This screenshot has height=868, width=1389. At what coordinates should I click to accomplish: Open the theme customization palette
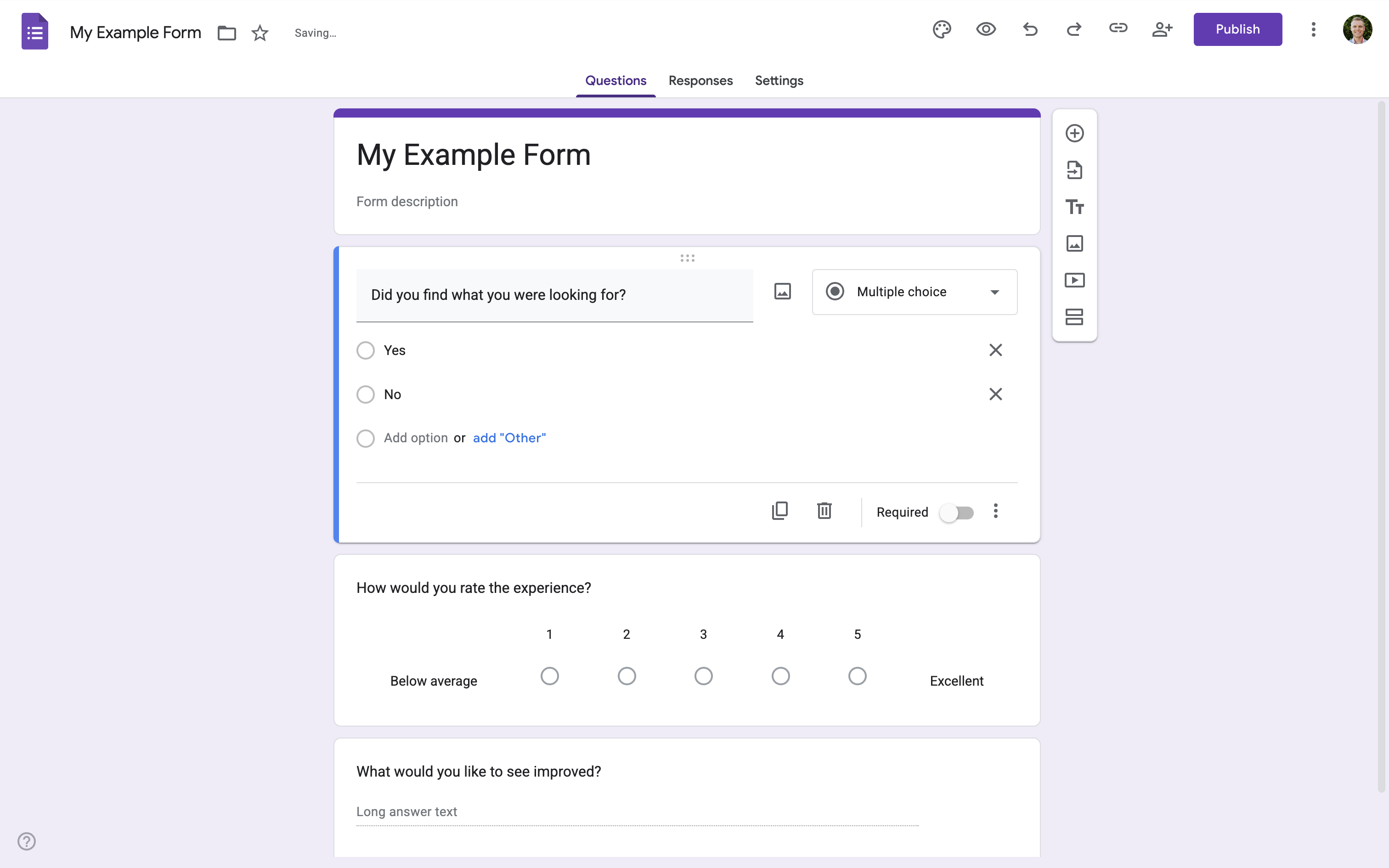pyautogui.click(x=941, y=29)
